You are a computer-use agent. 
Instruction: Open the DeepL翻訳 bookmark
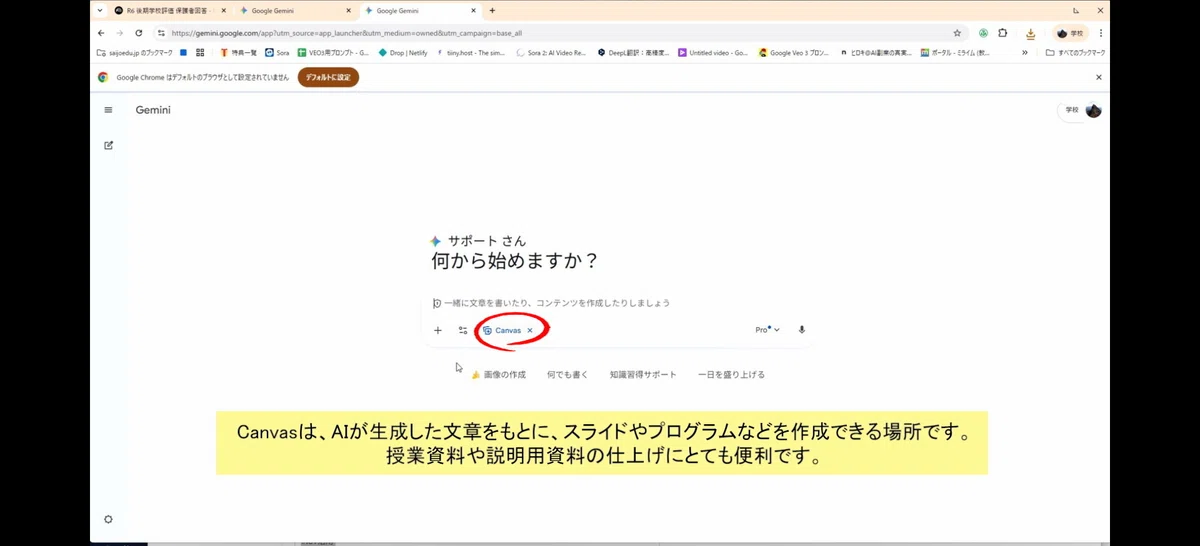pos(633,53)
